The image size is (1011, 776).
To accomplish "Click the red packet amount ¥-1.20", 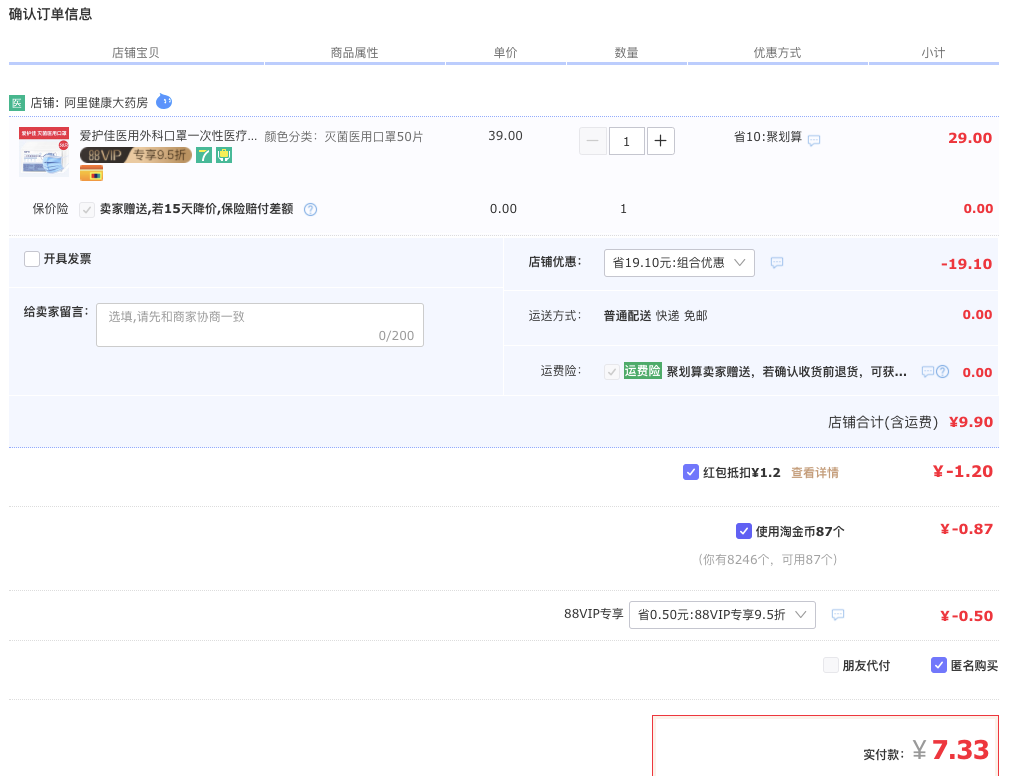I will click(963, 471).
